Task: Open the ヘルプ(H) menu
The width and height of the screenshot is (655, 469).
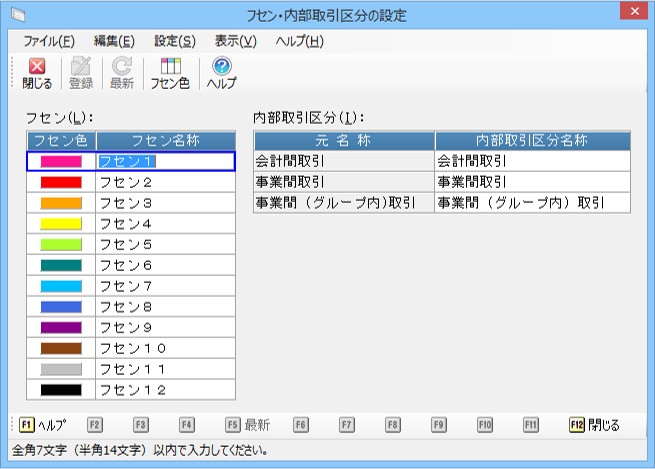Action: (300, 41)
